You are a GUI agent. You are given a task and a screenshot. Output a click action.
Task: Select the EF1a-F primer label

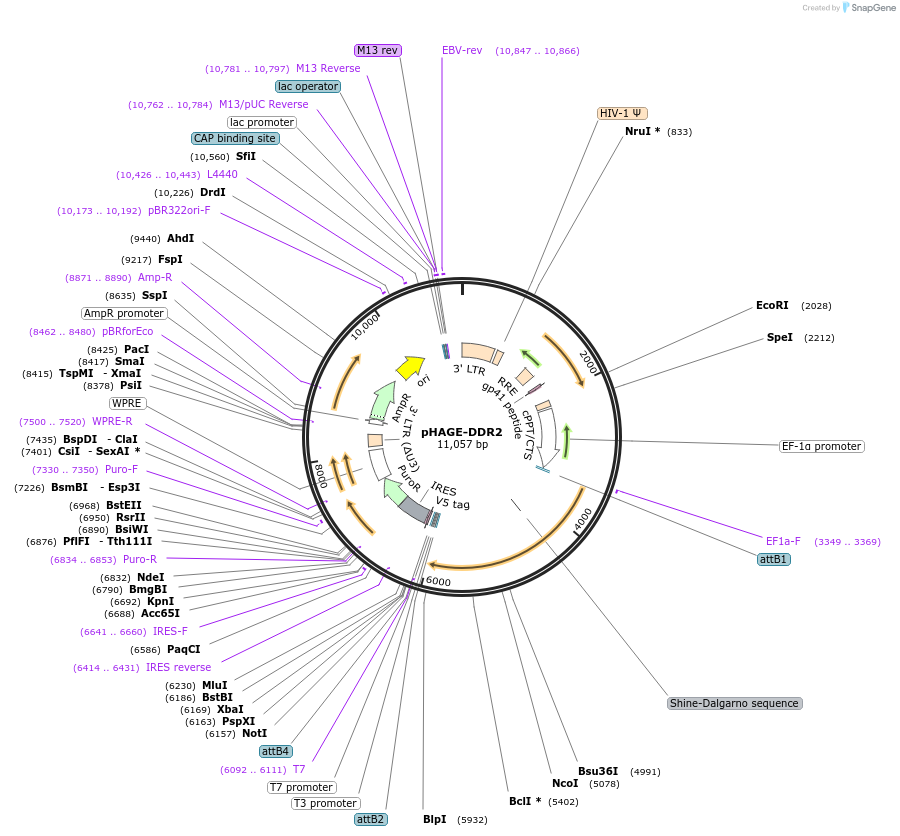(x=783, y=541)
